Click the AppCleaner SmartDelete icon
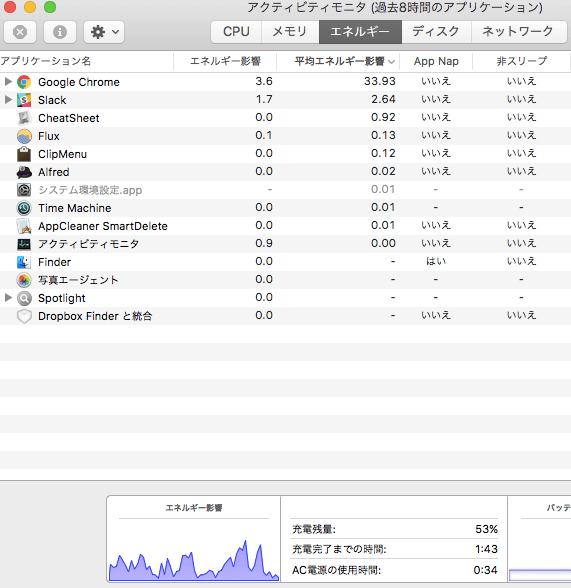Viewport: 571px width, 588px height. [x=24, y=226]
